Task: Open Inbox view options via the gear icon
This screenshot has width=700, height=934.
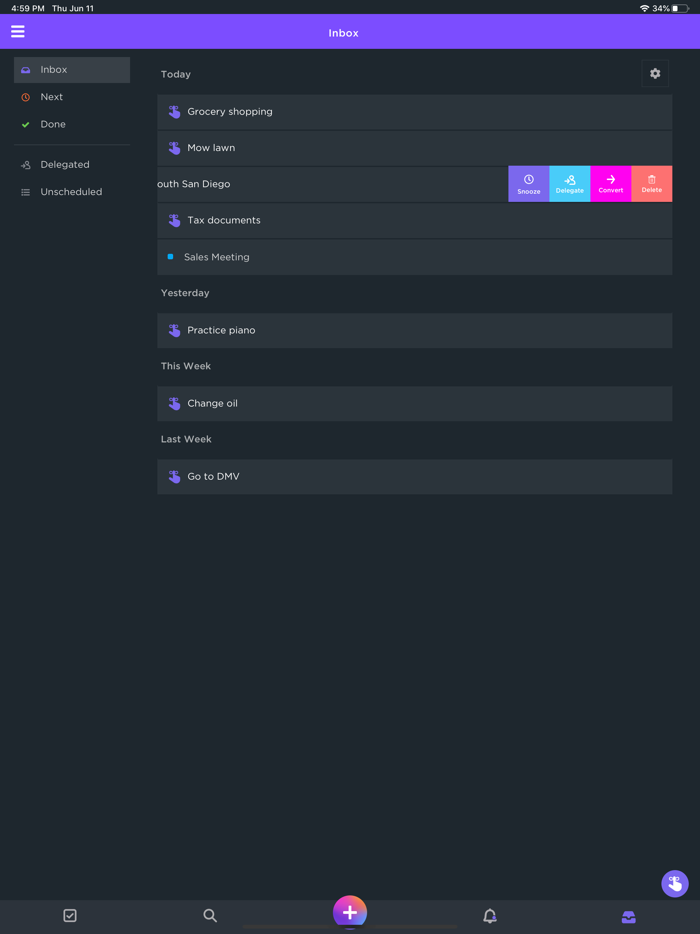Action: pos(655,73)
